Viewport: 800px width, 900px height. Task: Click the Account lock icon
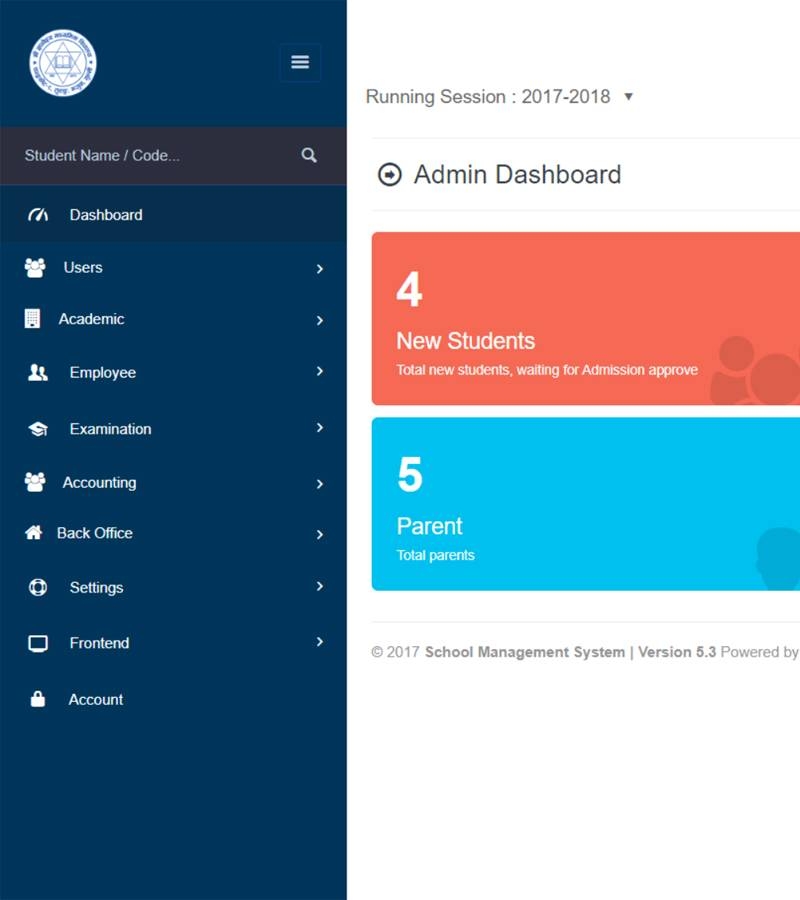pos(38,700)
